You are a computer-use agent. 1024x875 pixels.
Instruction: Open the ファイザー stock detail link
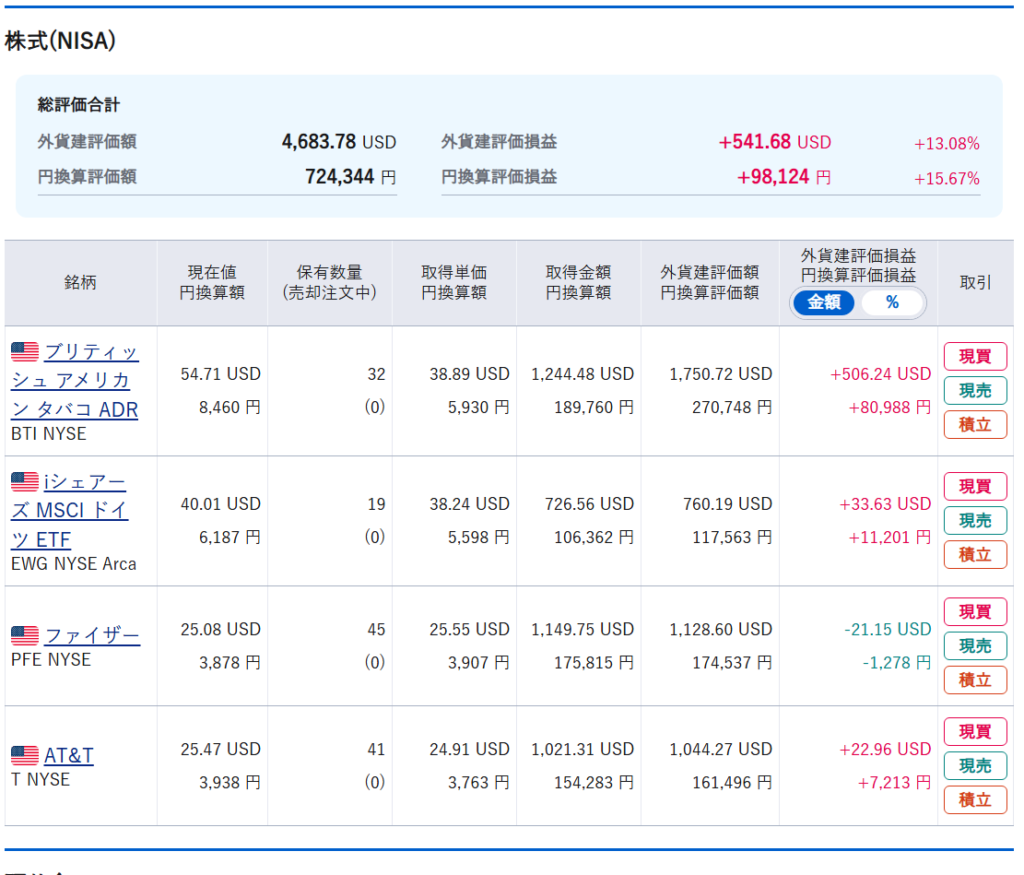point(92,636)
